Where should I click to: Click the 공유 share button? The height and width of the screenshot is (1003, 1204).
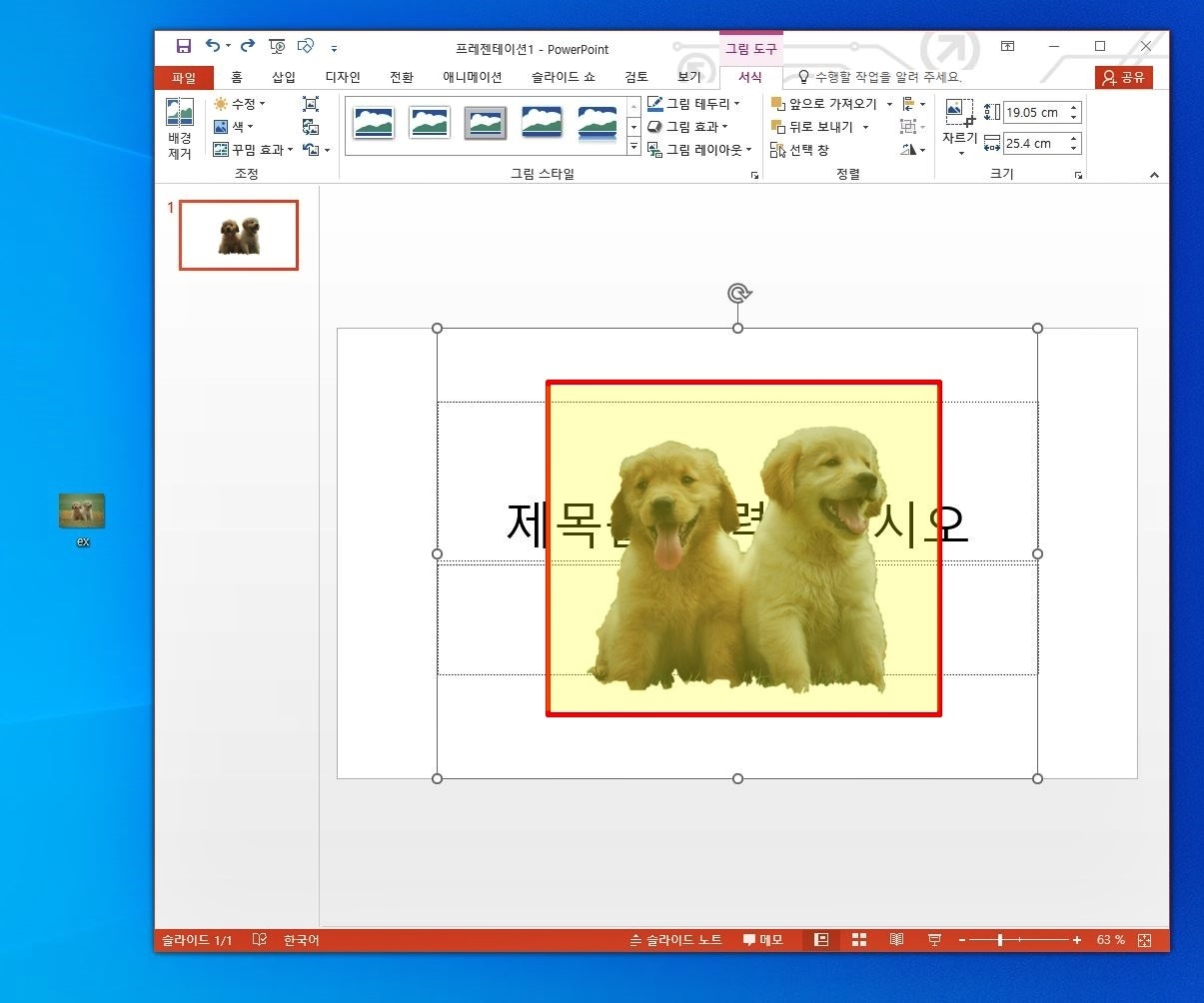pos(1124,77)
